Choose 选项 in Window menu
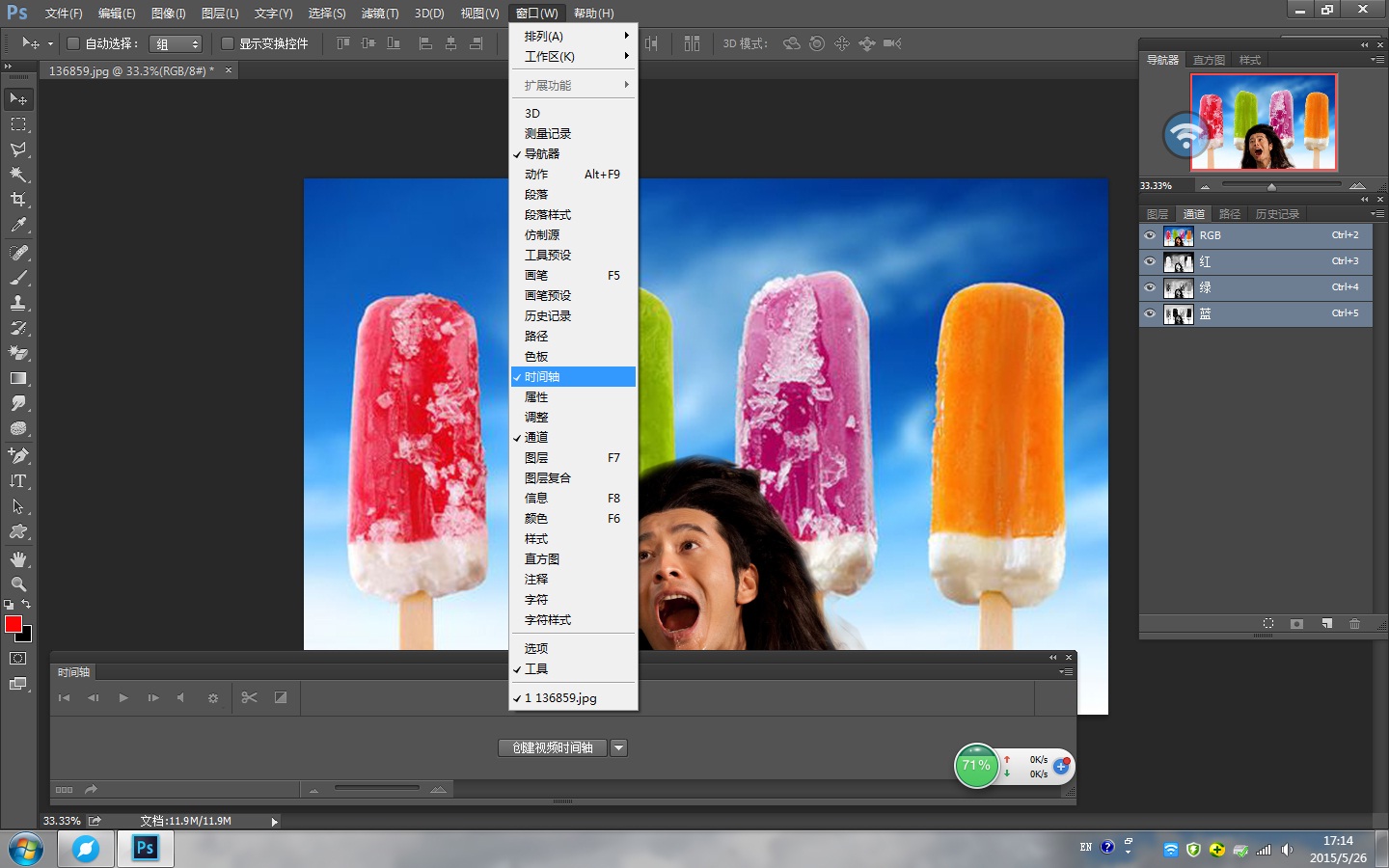 pyautogui.click(x=573, y=649)
